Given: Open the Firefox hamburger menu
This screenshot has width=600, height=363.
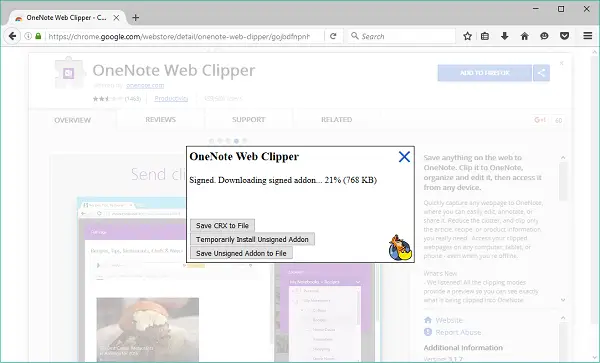Looking at the screenshot, I should click(x=588, y=36).
